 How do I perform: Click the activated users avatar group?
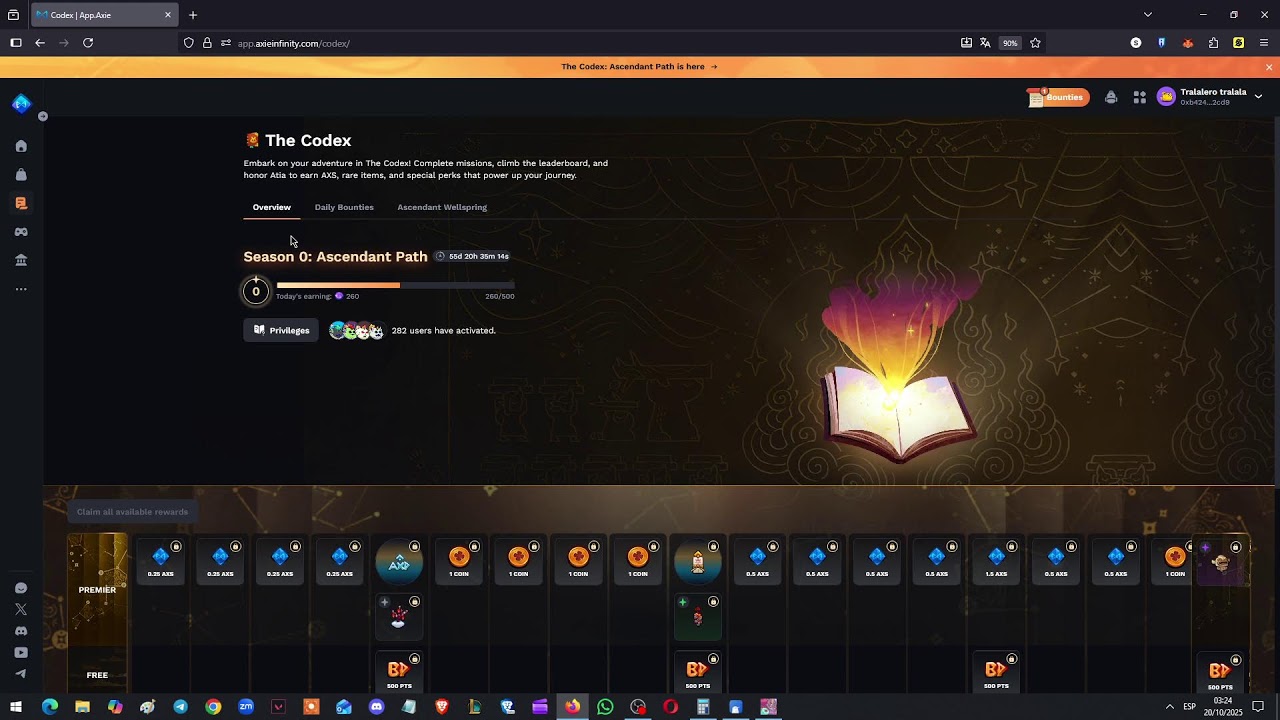(357, 331)
